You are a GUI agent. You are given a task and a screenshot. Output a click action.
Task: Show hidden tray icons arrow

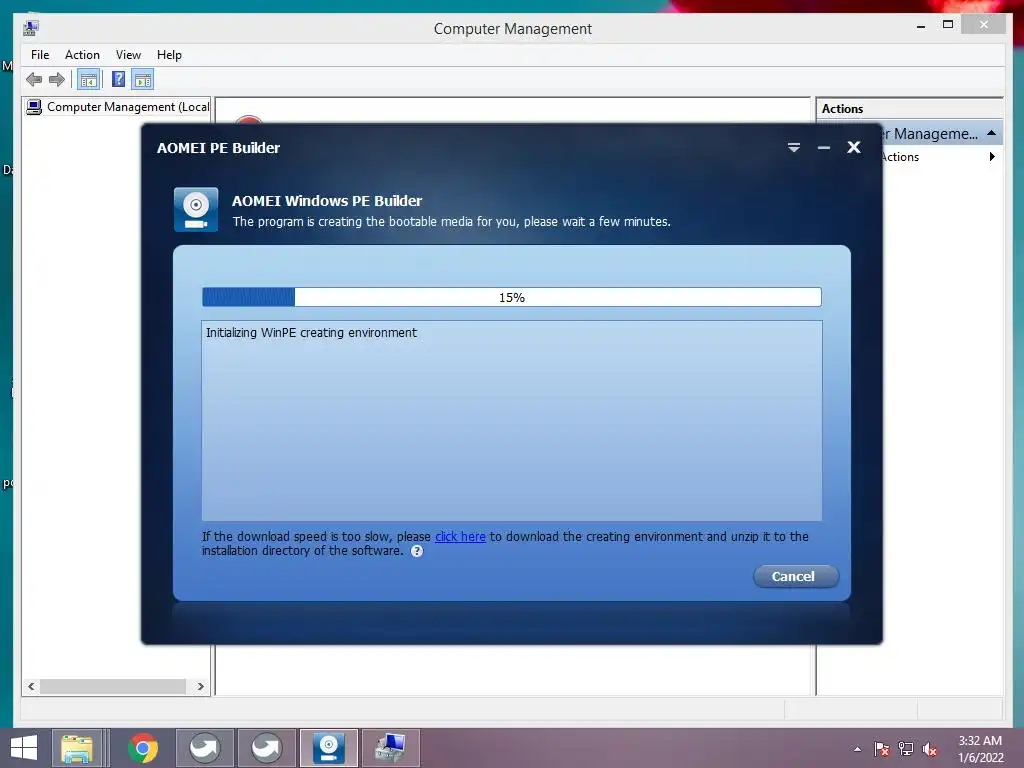click(857, 749)
